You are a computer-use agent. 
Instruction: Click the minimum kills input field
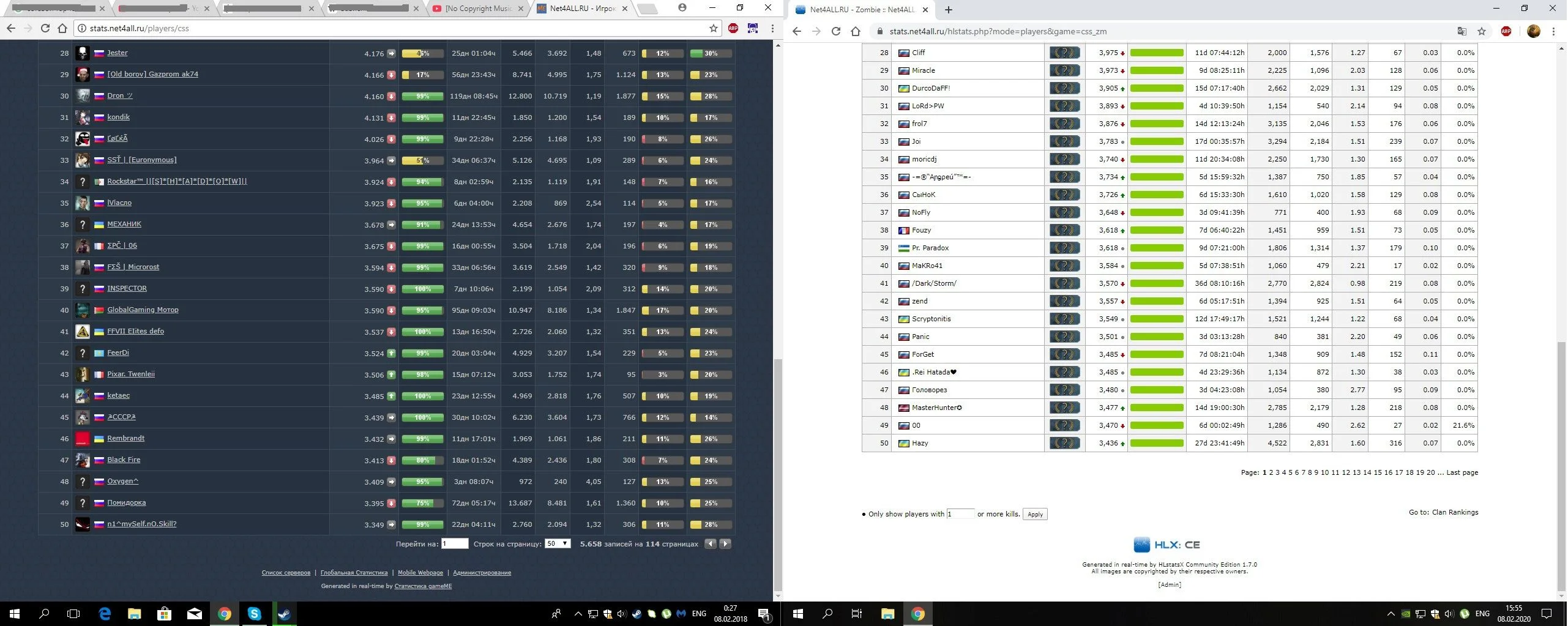coord(960,514)
